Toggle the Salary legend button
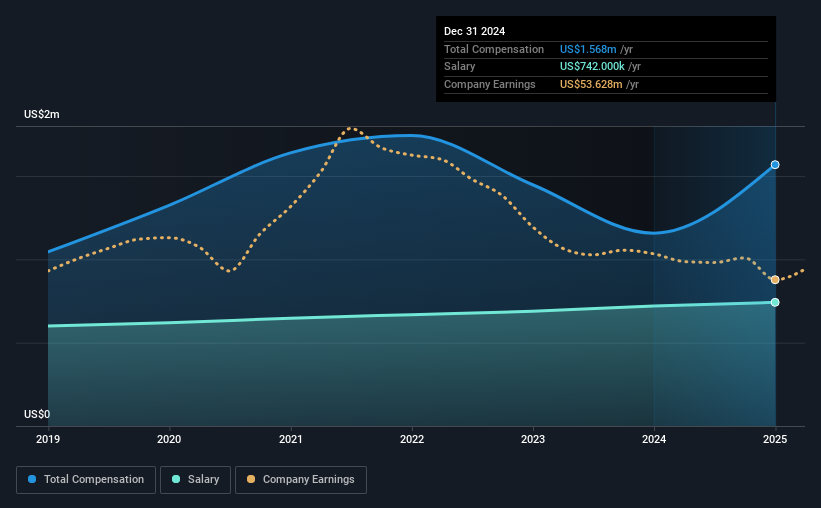The width and height of the screenshot is (821, 508). [x=195, y=480]
